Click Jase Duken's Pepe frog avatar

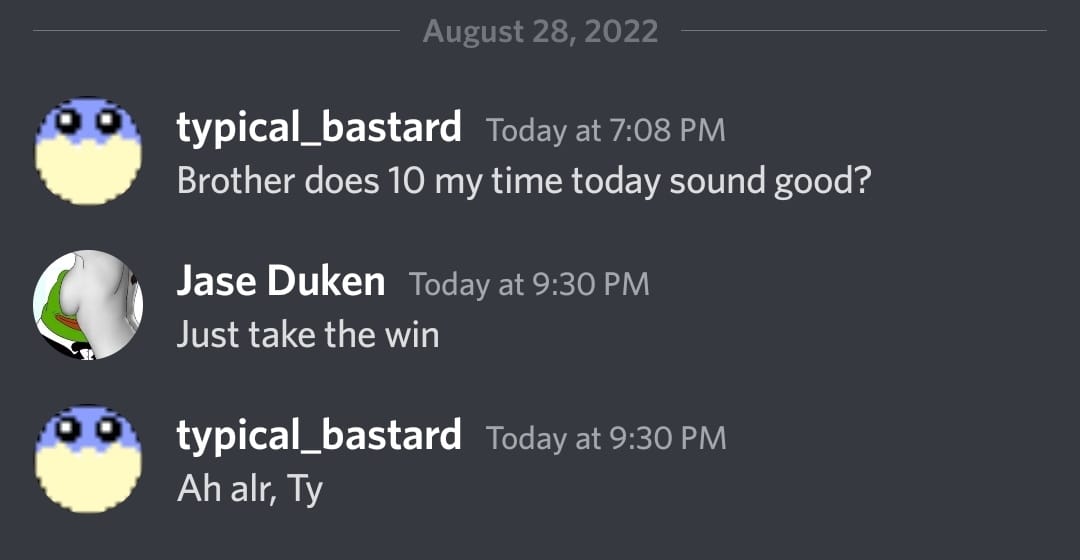(x=88, y=304)
